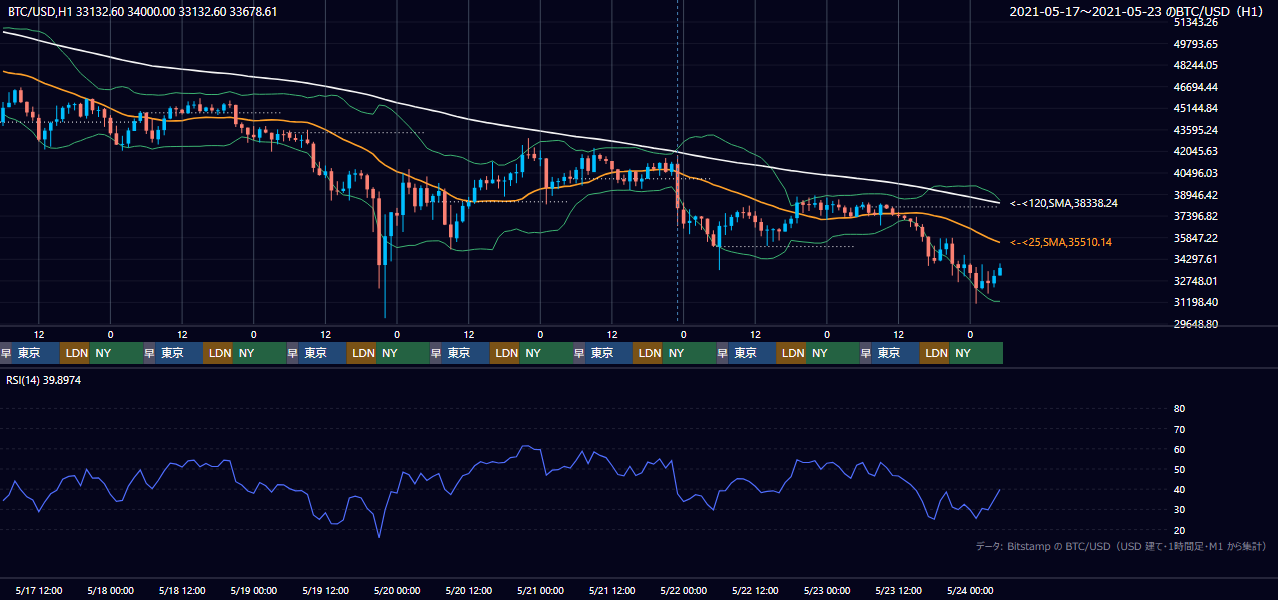Click the 5/18 00:00 date label
Screen dimensions: 1278x600
[113, 590]
